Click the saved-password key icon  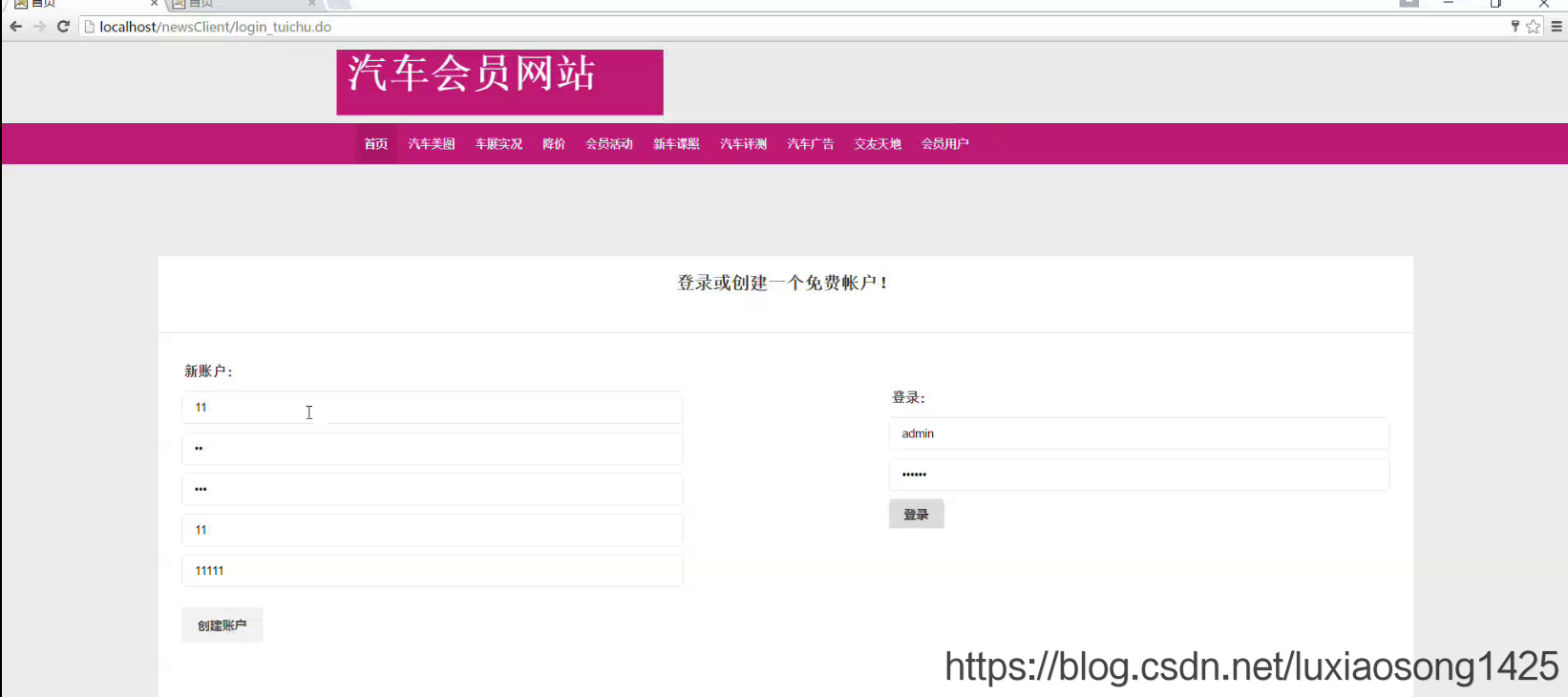pos(1515,27)
